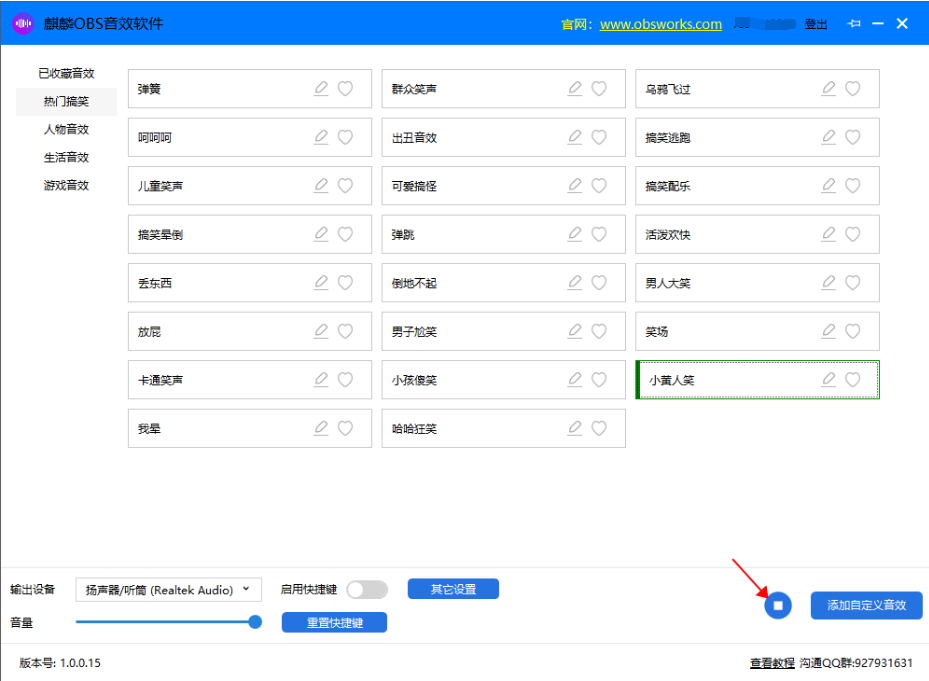Click the pin window icon in title bar
This screenshot has height=681, width=929.
pos(854,24)
